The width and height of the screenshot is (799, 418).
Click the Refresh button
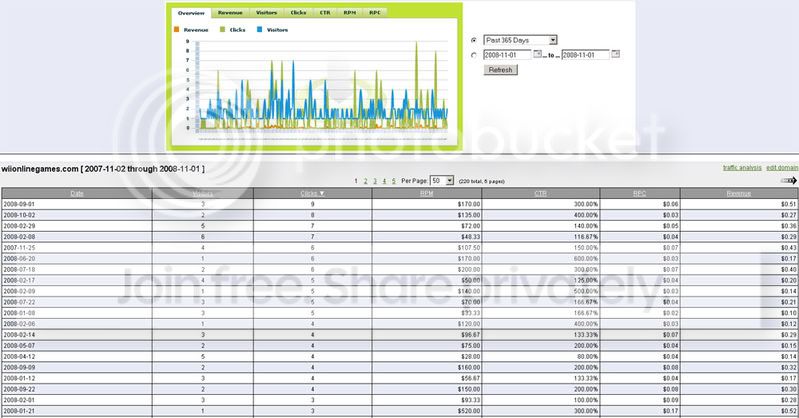[x=500, y=70]
